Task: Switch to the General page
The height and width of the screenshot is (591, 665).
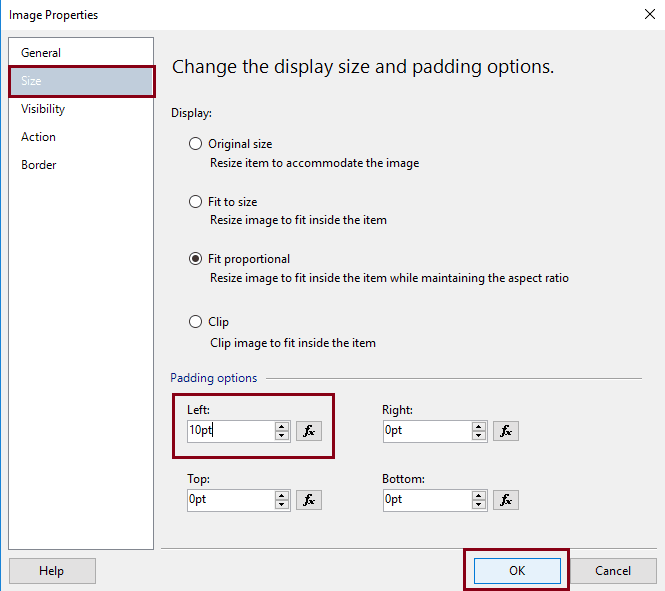Action: [41, 53]
